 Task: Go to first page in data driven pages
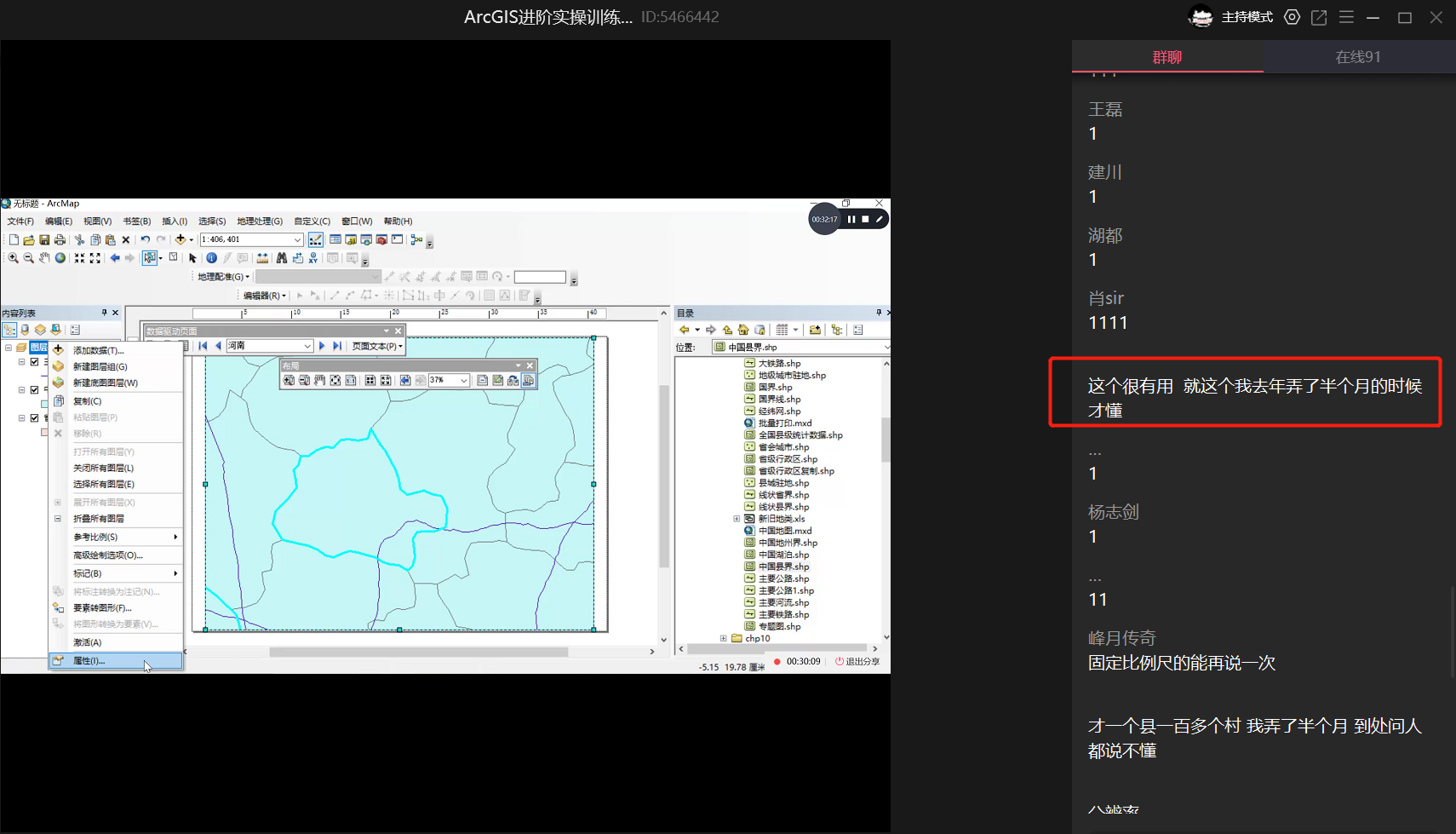click(x=203, y=346)
